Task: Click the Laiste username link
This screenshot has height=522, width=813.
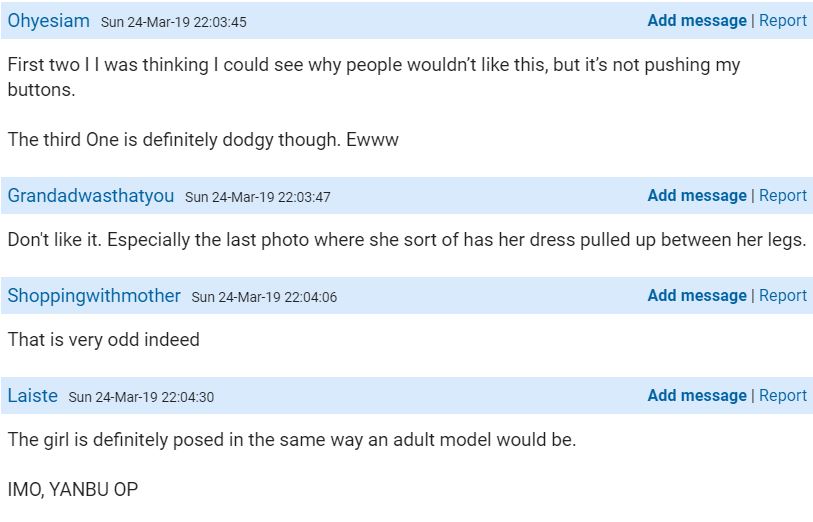Action: tap(32, 396)
